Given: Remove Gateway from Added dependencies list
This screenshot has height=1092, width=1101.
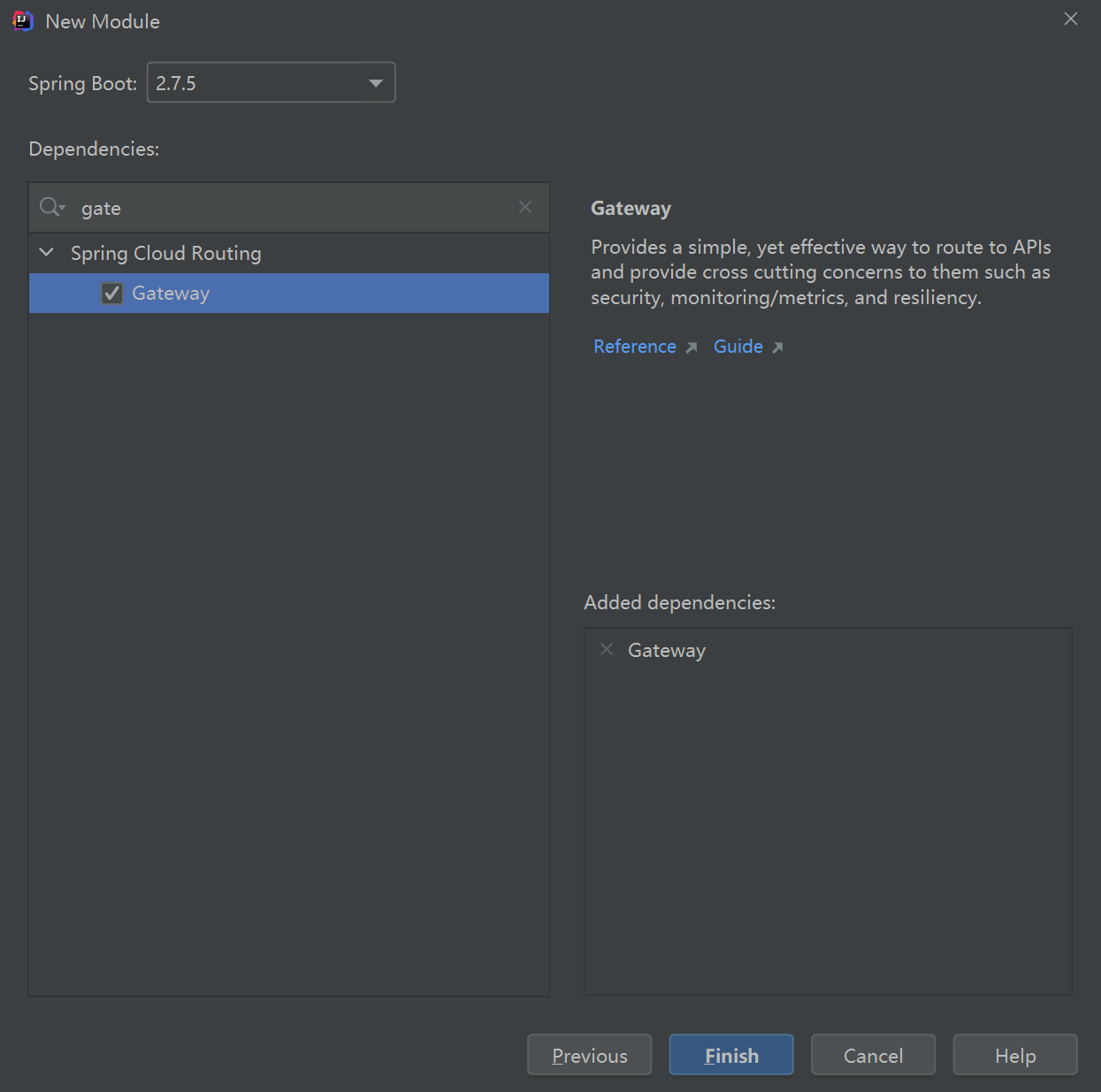Looking at the screenshot, I should point(607,649).
